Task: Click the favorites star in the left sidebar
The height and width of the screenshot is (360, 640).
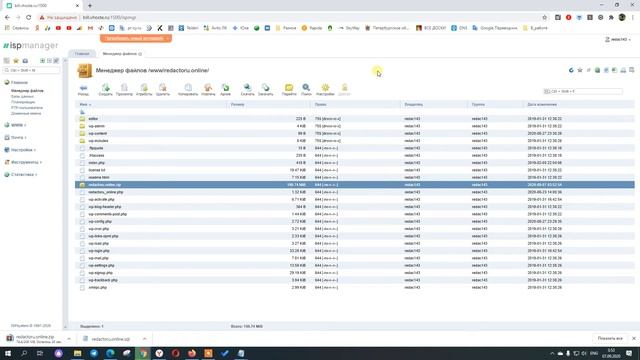Action: 16,61
